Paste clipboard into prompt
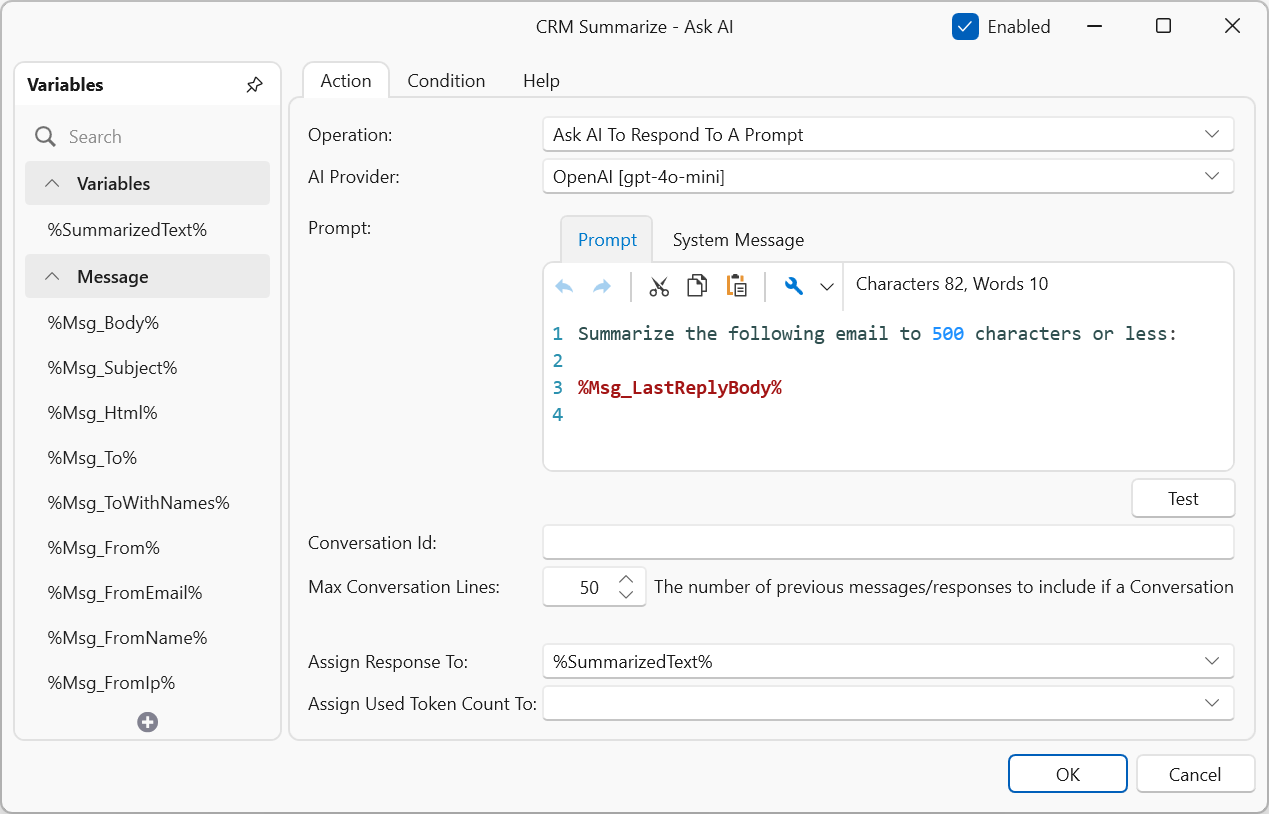 pos(737,286)
